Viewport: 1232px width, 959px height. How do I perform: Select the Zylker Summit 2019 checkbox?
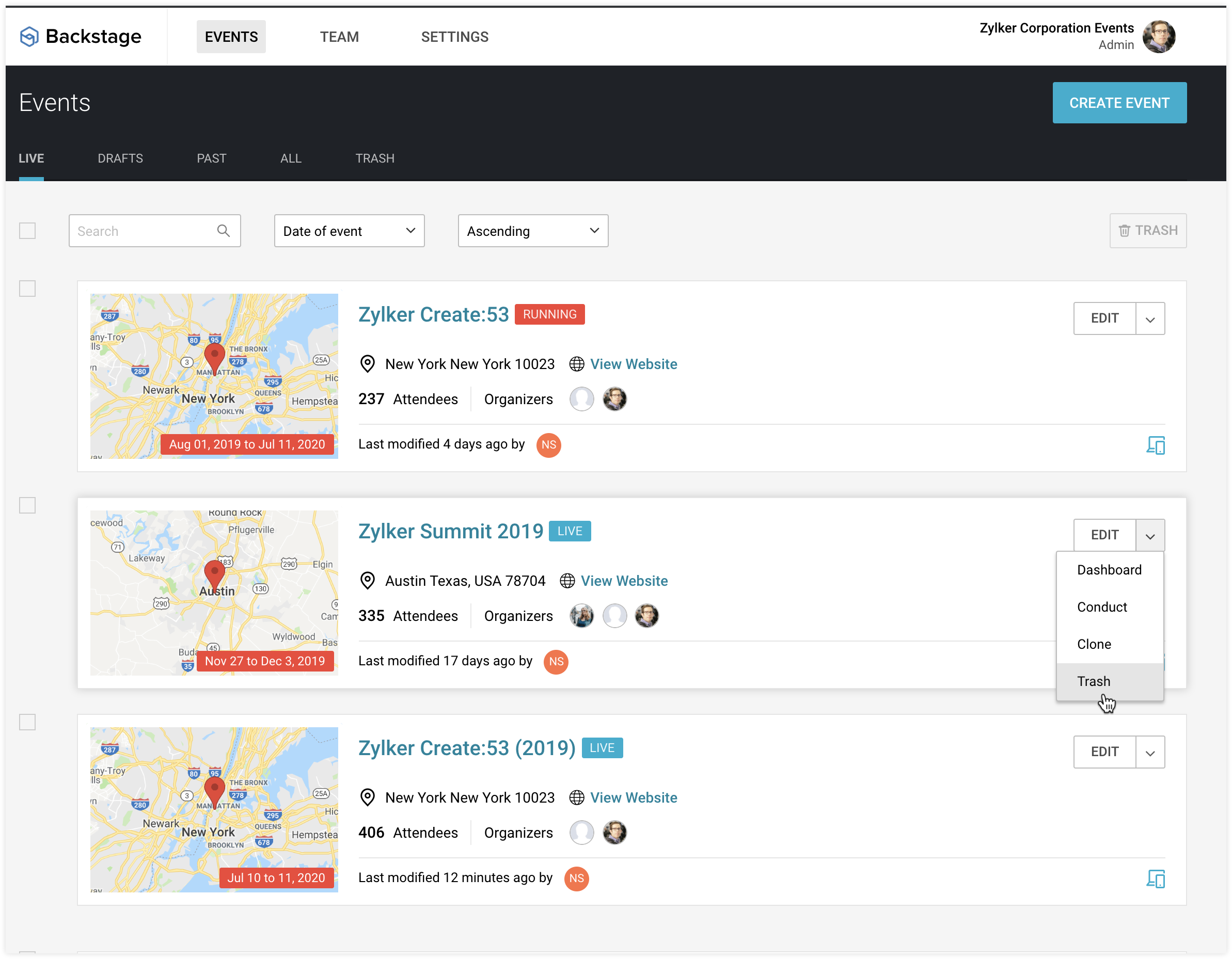click(27, 505)
